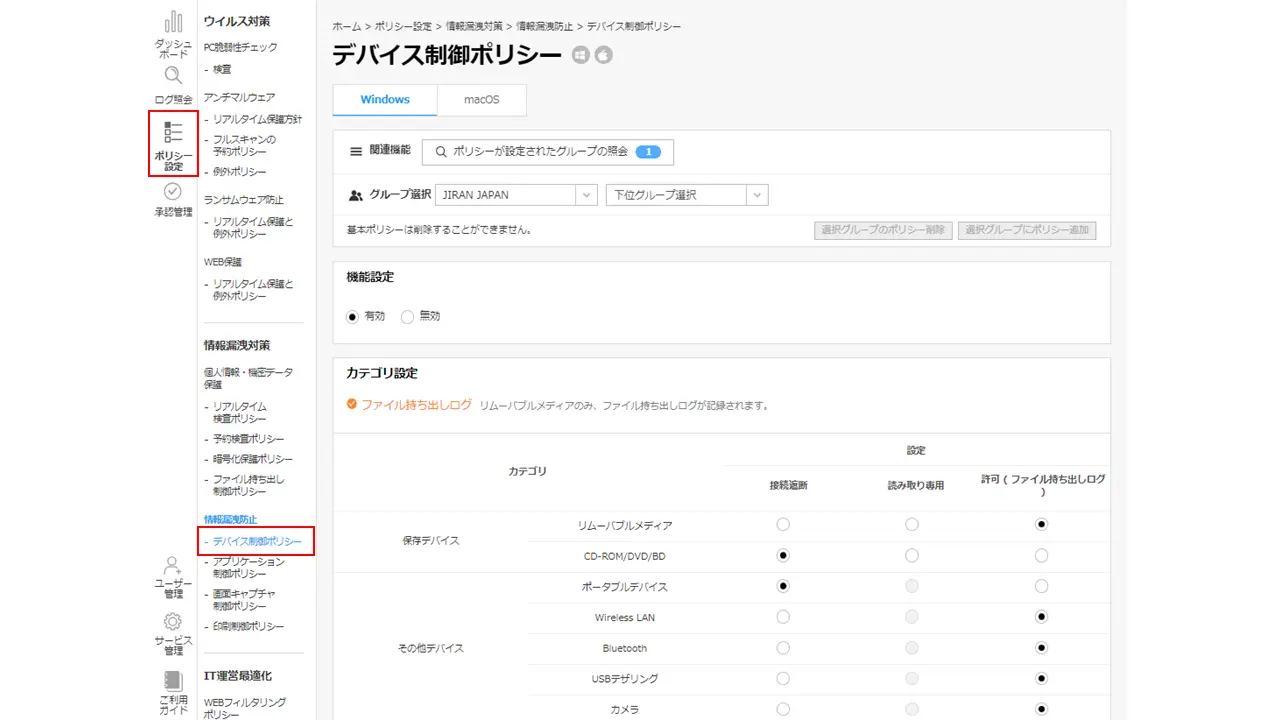
Task: Click the サービス管理 gear icon
Action: pyautogui.click(x=173, y=622)
